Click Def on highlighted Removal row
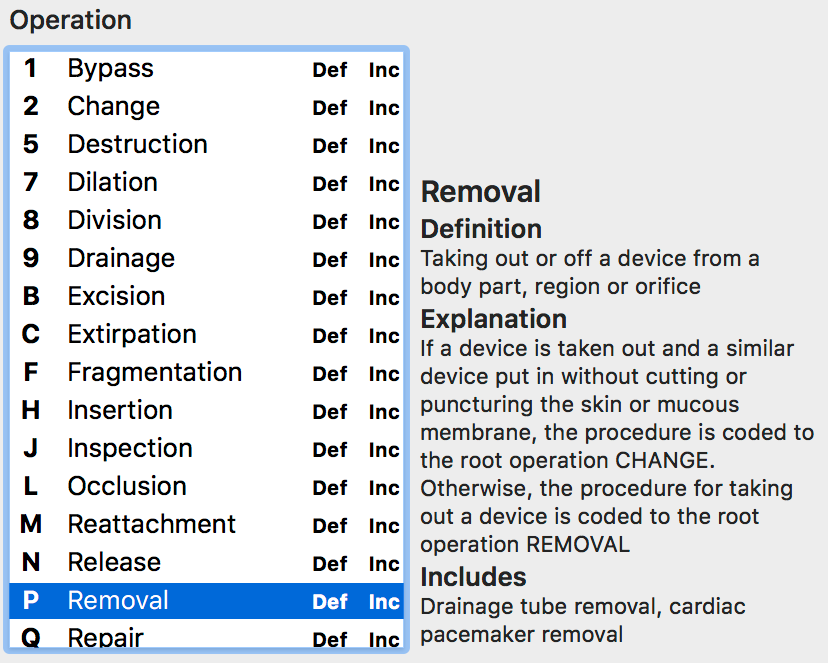The width and height of the screenshot is (828, 663). click(330, 602)
